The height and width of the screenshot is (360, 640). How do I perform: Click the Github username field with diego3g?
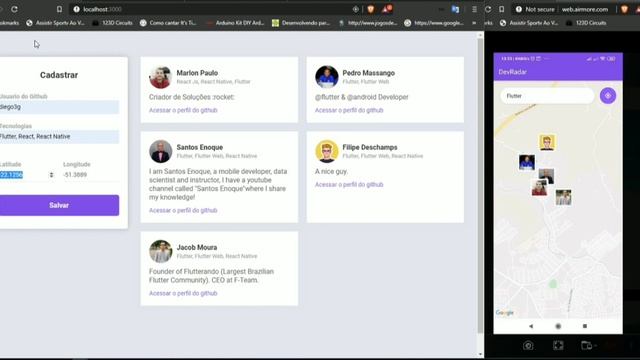click(59, 107)
